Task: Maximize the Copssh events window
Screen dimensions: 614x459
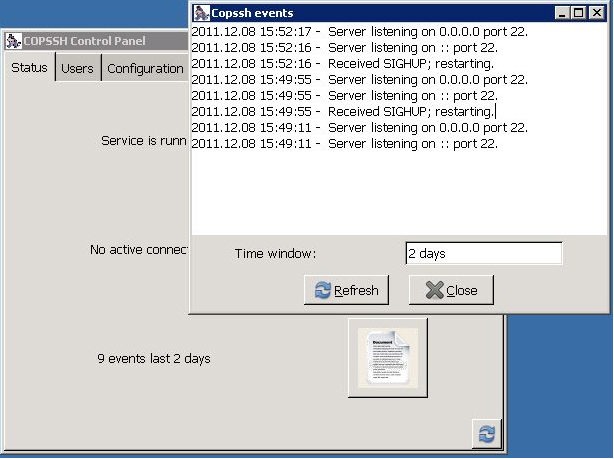Action: coord(578,13)
